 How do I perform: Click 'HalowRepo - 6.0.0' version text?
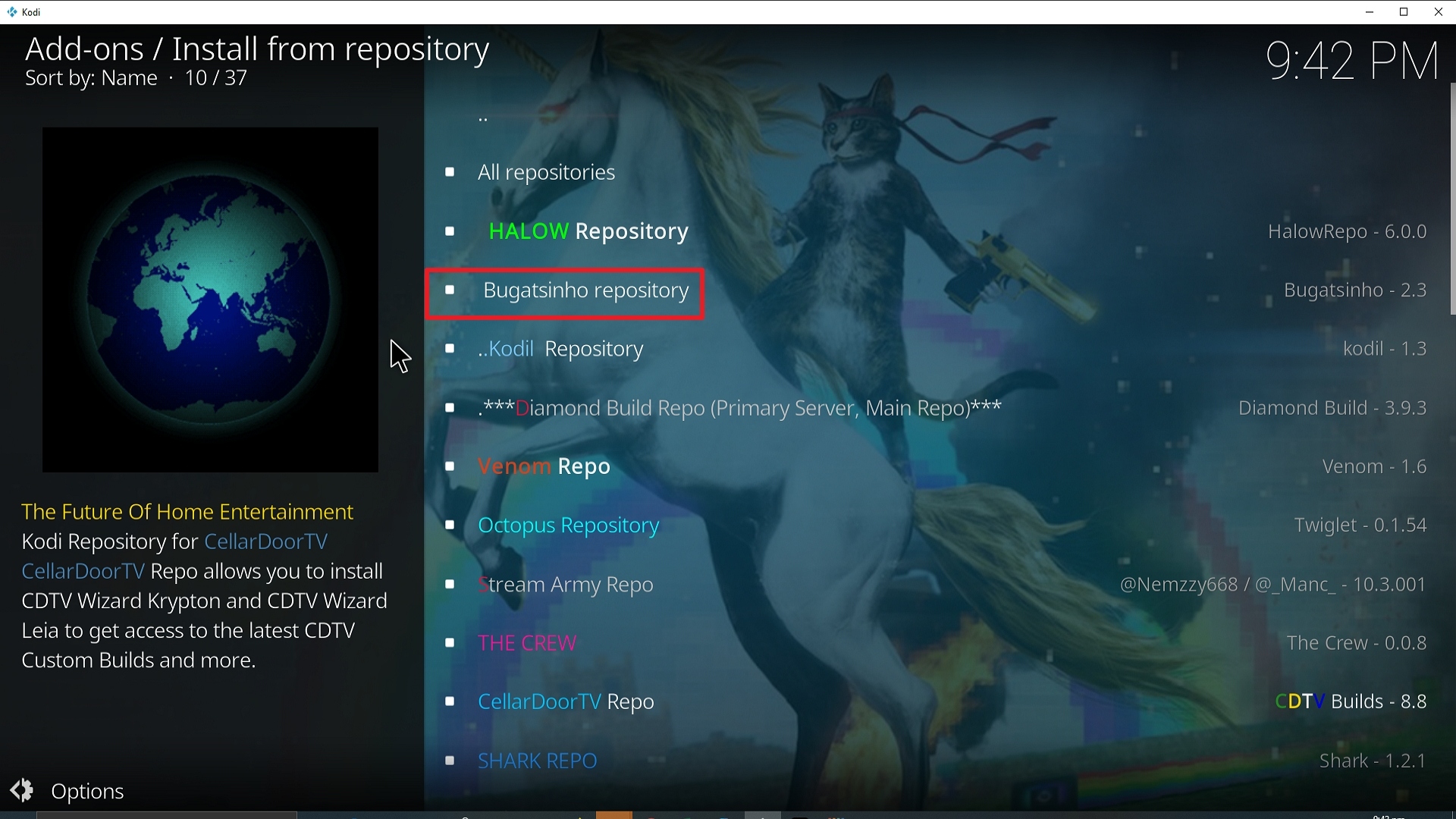pyautogui.click(x=1348, y=231)
